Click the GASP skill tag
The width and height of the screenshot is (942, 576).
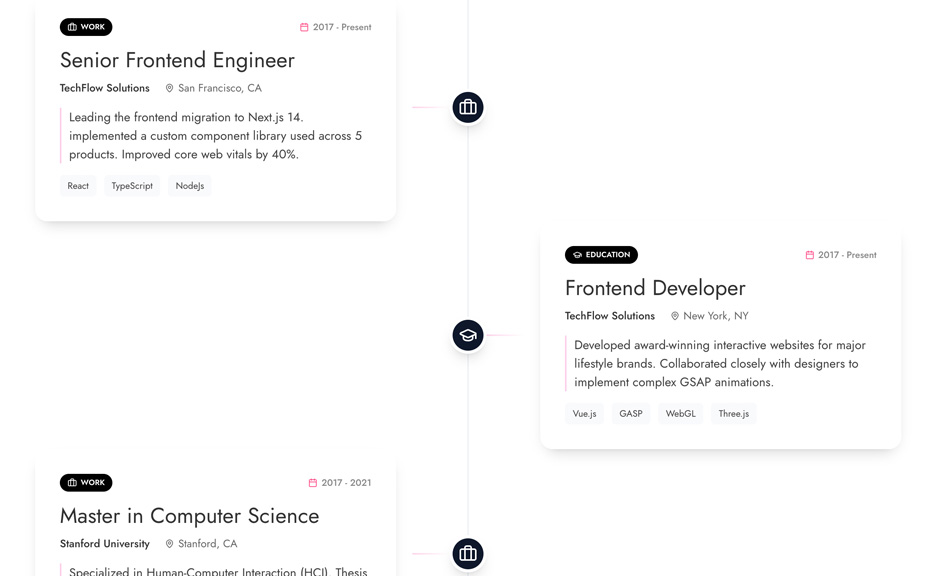point(630,414)
